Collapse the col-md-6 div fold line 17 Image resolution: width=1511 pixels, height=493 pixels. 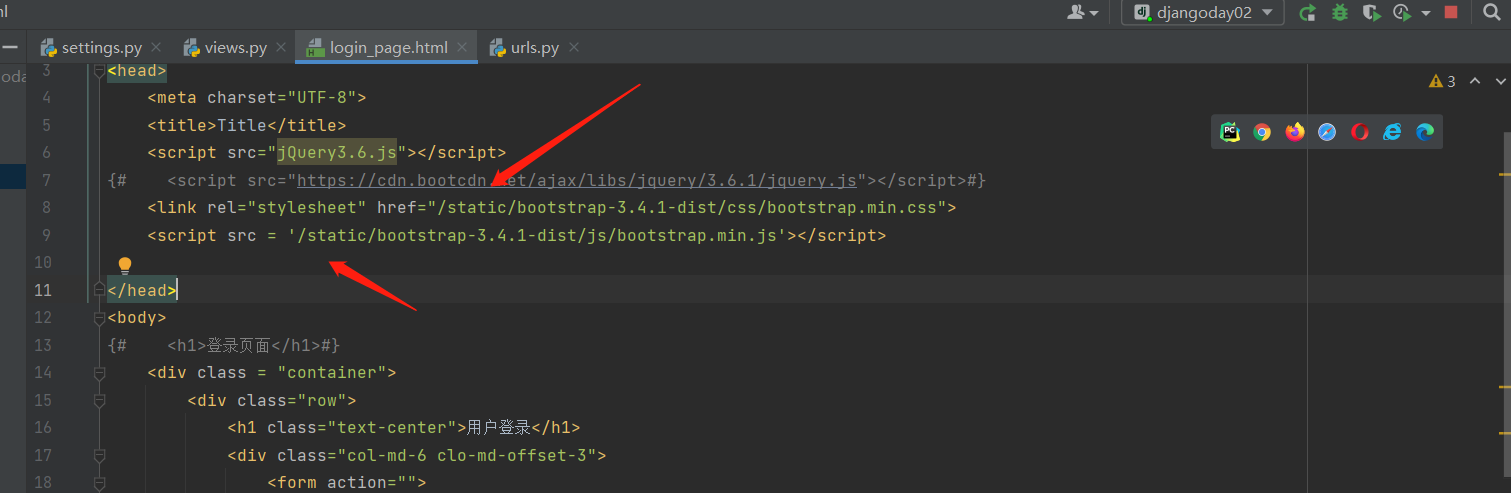pos(98,455)
